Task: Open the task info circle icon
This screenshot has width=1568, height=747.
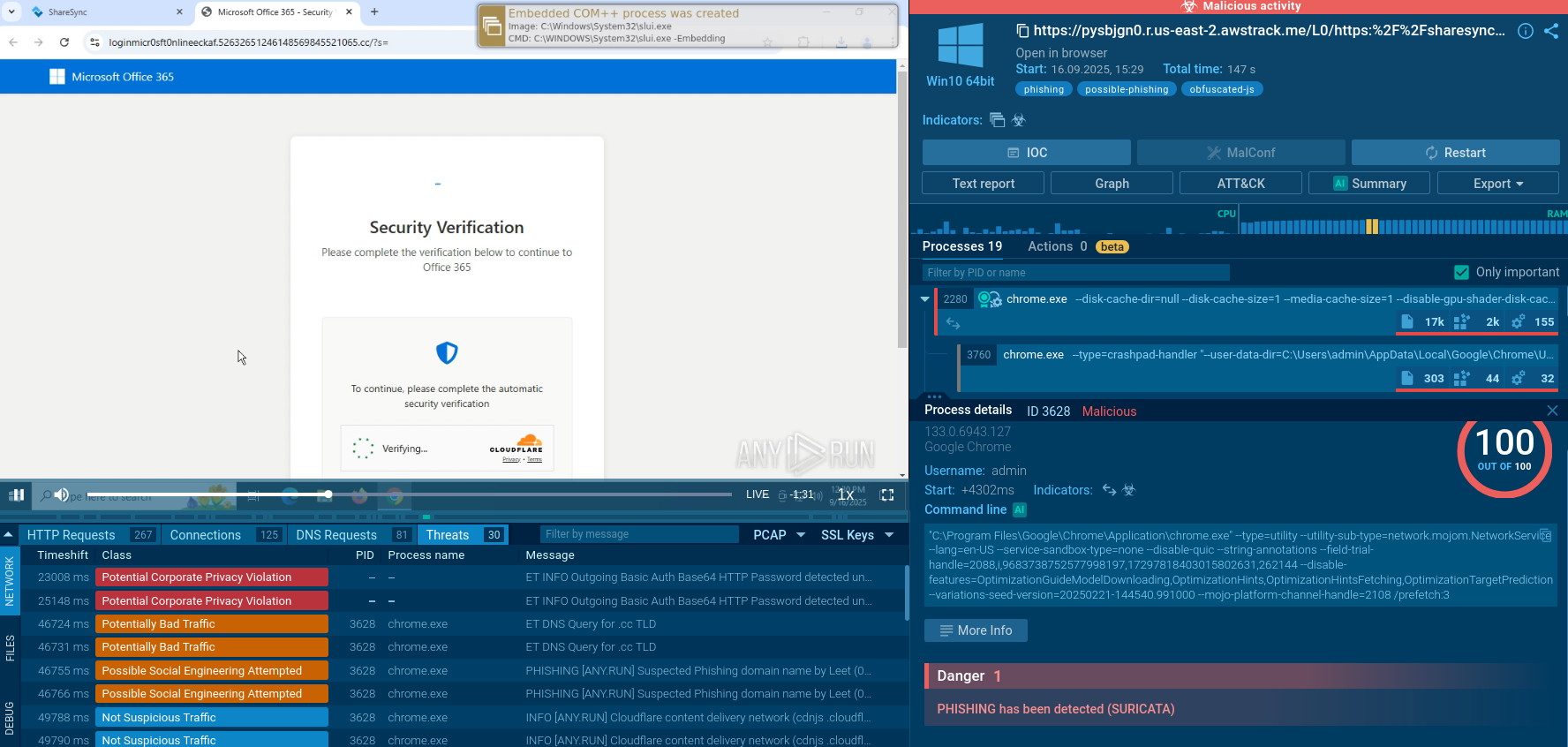Action: click(1525, 31)
